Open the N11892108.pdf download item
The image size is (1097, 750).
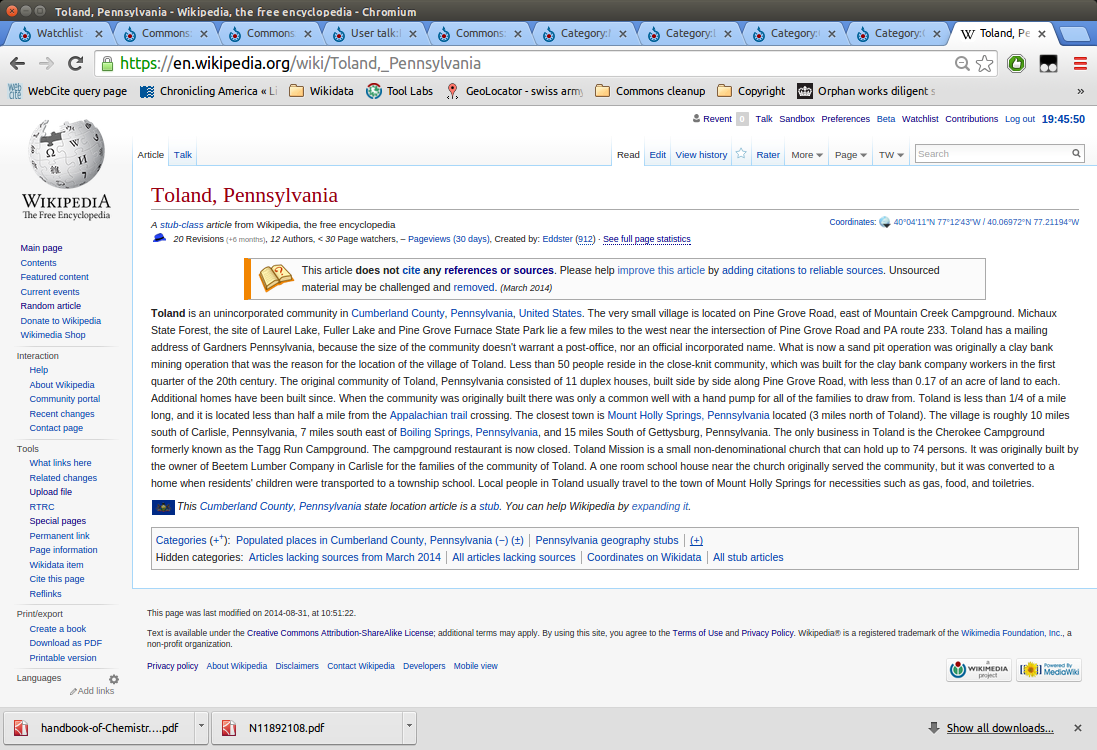click(306, 728)
